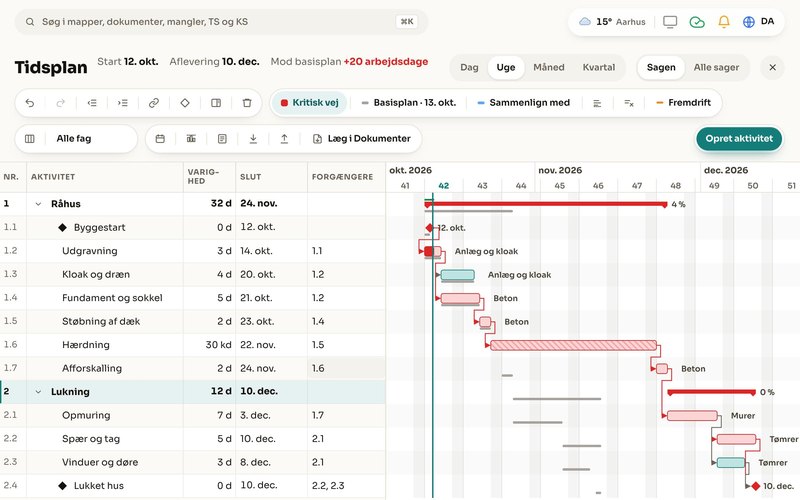Screen dimensions: 800x500
Task: Collapse the Råhus group
Action: coord(38,204)
